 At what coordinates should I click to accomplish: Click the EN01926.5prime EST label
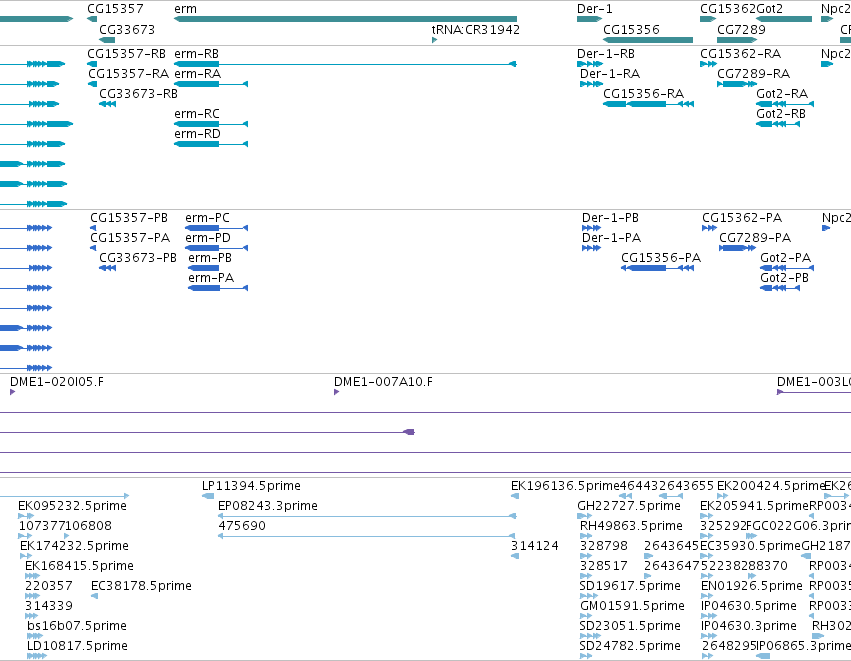[x=752, y=586]
